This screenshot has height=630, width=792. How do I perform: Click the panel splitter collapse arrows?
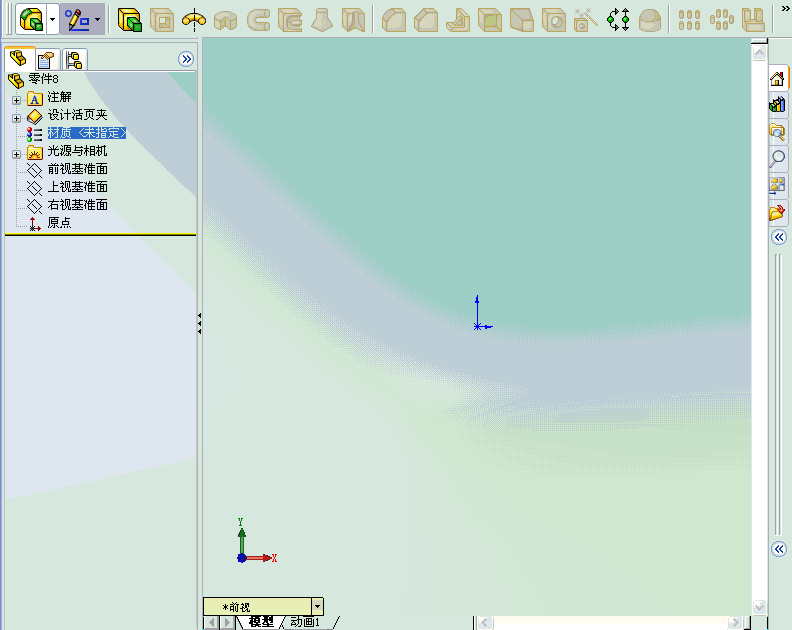pos(200,323)
